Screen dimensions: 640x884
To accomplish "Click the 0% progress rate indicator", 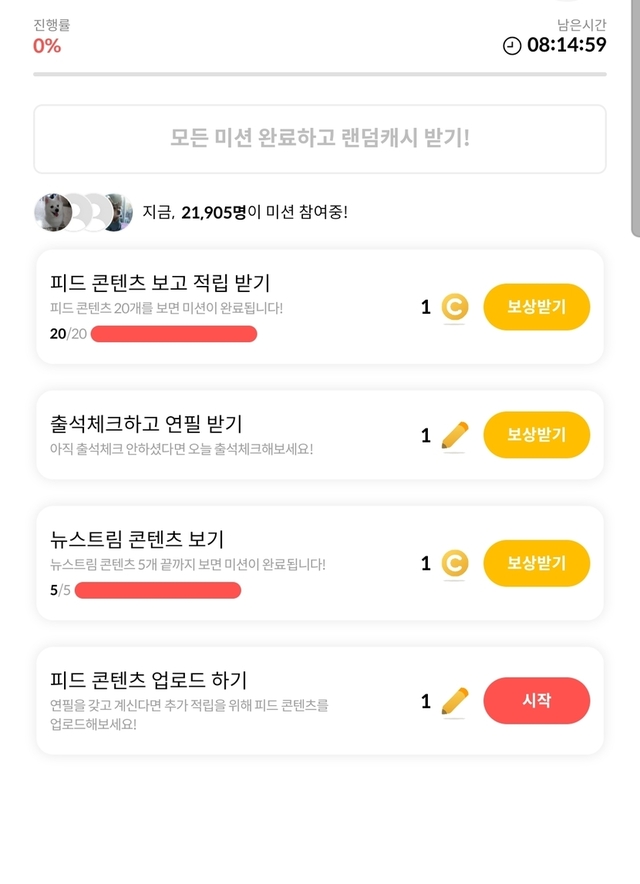I will pos(47,45).
